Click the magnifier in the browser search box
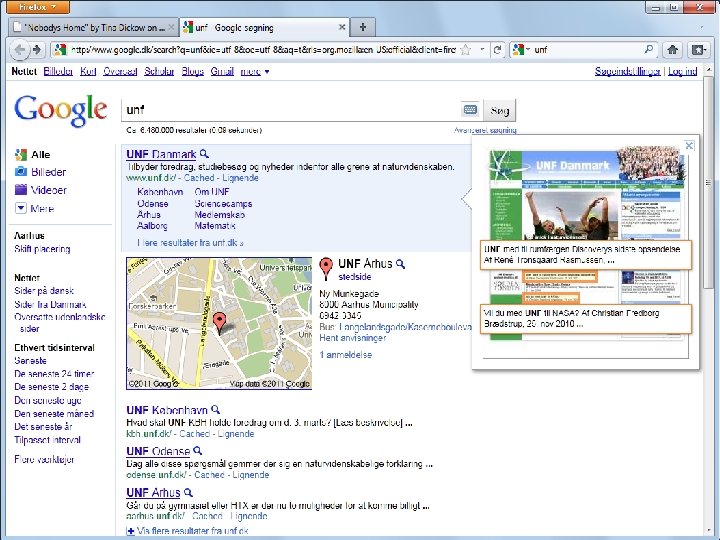 pos(648,49)
